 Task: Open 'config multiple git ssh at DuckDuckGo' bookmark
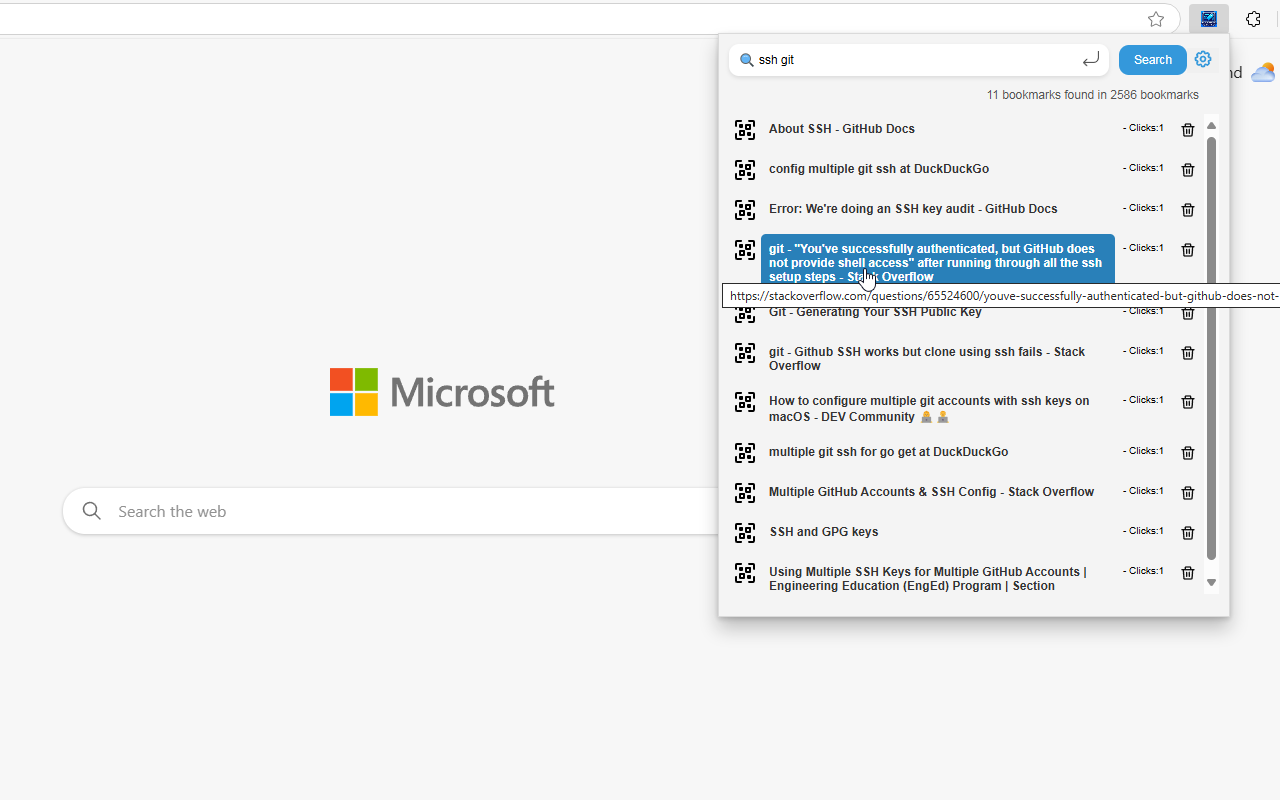click(879, 169)
